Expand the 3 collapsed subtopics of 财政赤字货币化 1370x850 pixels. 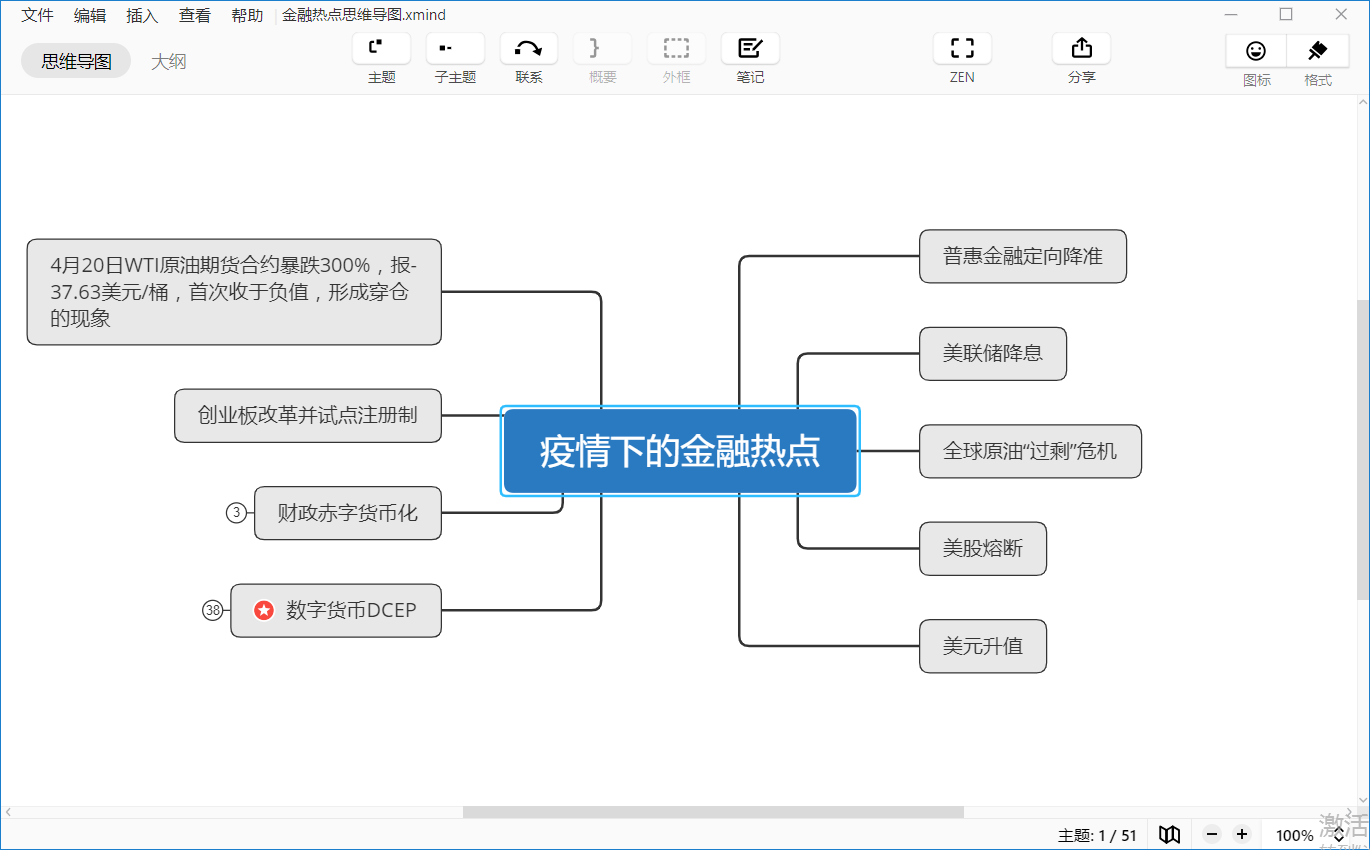pyautogui.click(x=236, y=513)
